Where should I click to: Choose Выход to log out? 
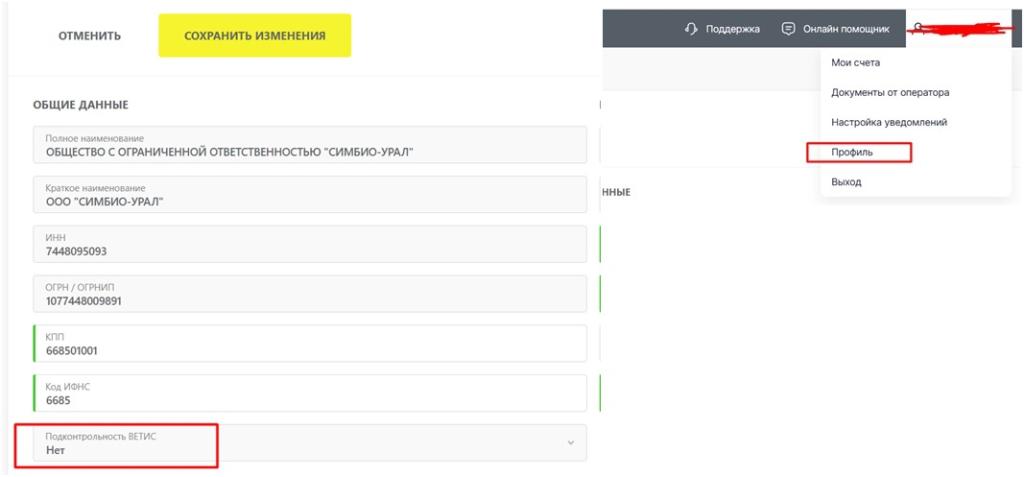pyautogui.click(x=846, y=182)
